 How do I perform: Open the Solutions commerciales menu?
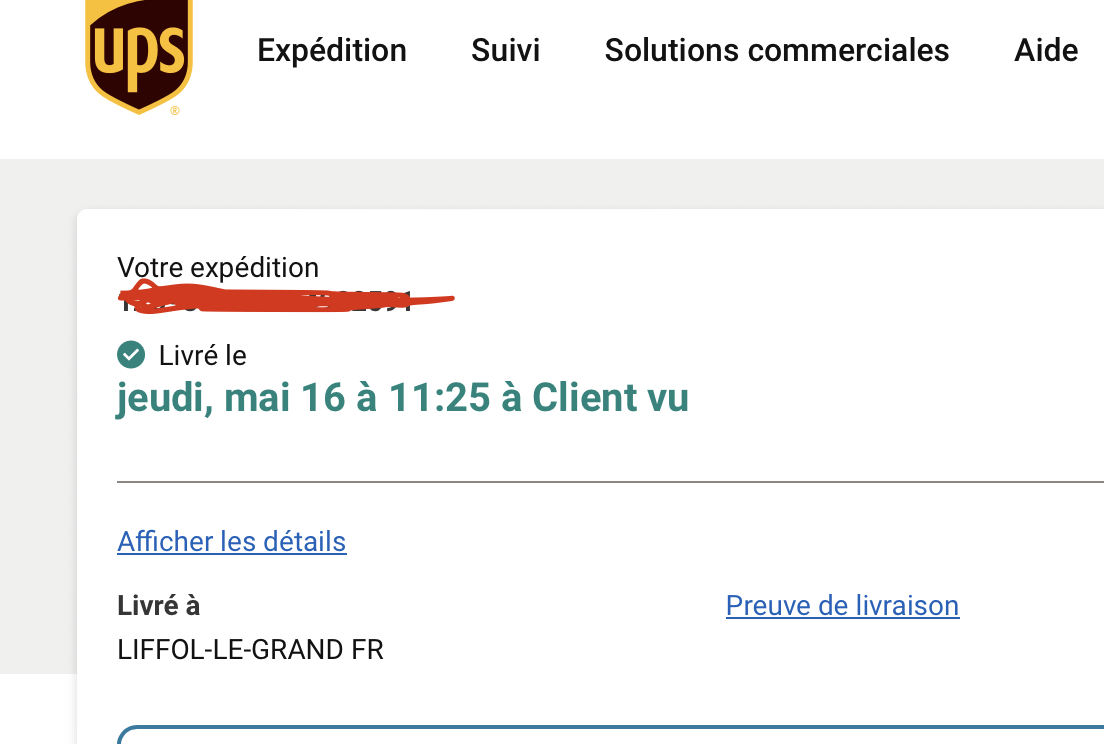pos(777,51)
